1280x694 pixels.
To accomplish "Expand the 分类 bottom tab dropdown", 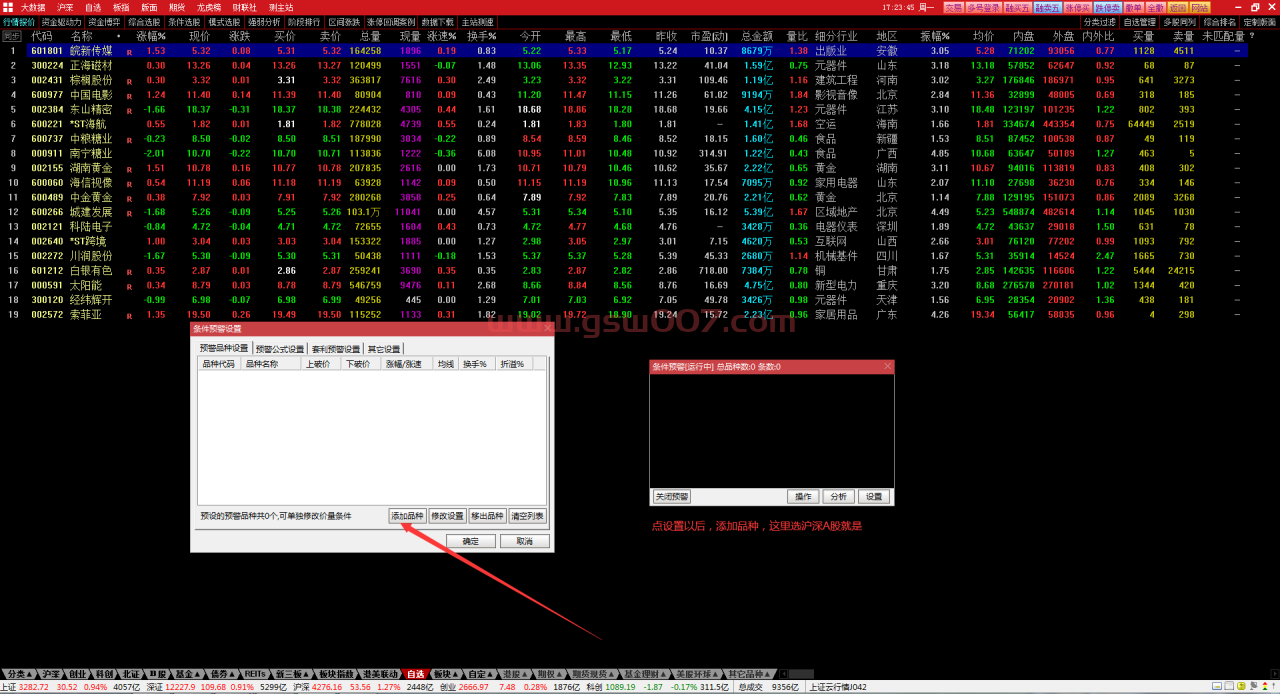I will coord(19,674).
